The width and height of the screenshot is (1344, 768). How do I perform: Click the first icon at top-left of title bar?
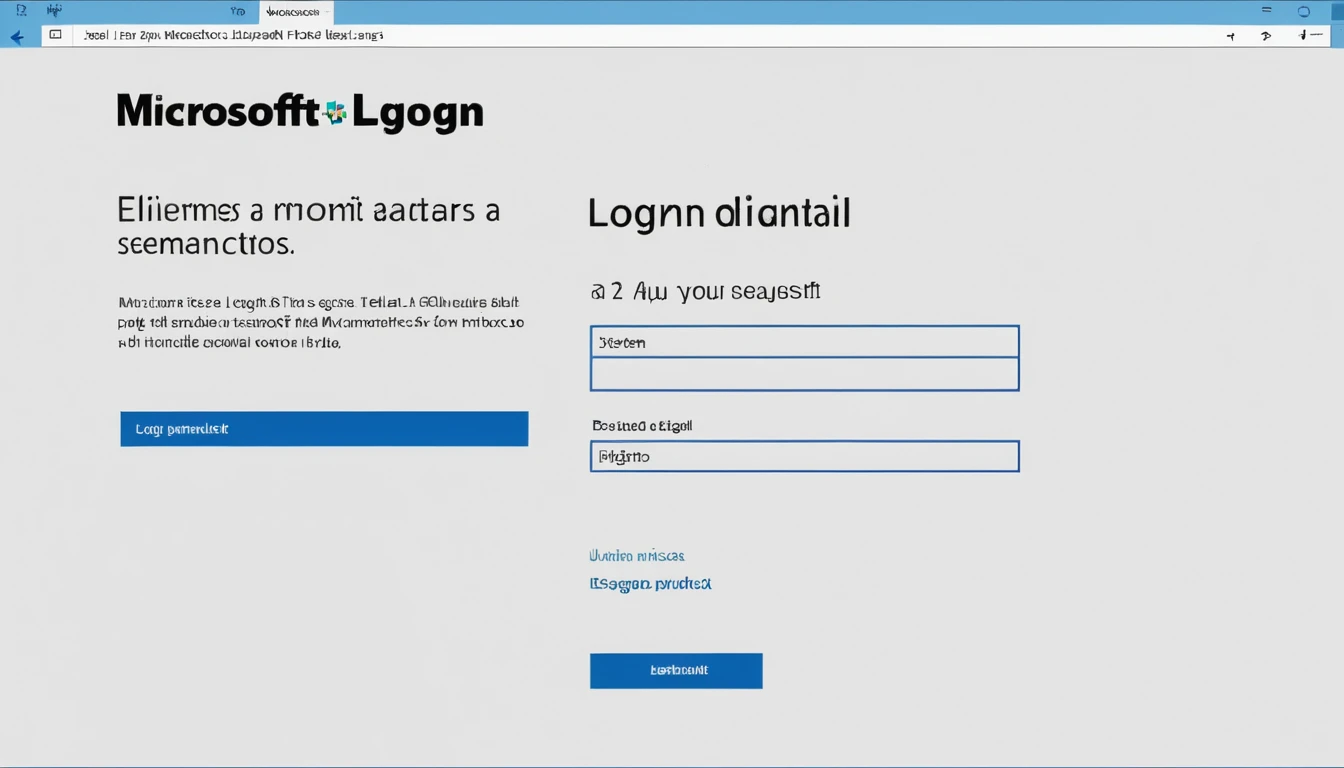pos(22,11)
